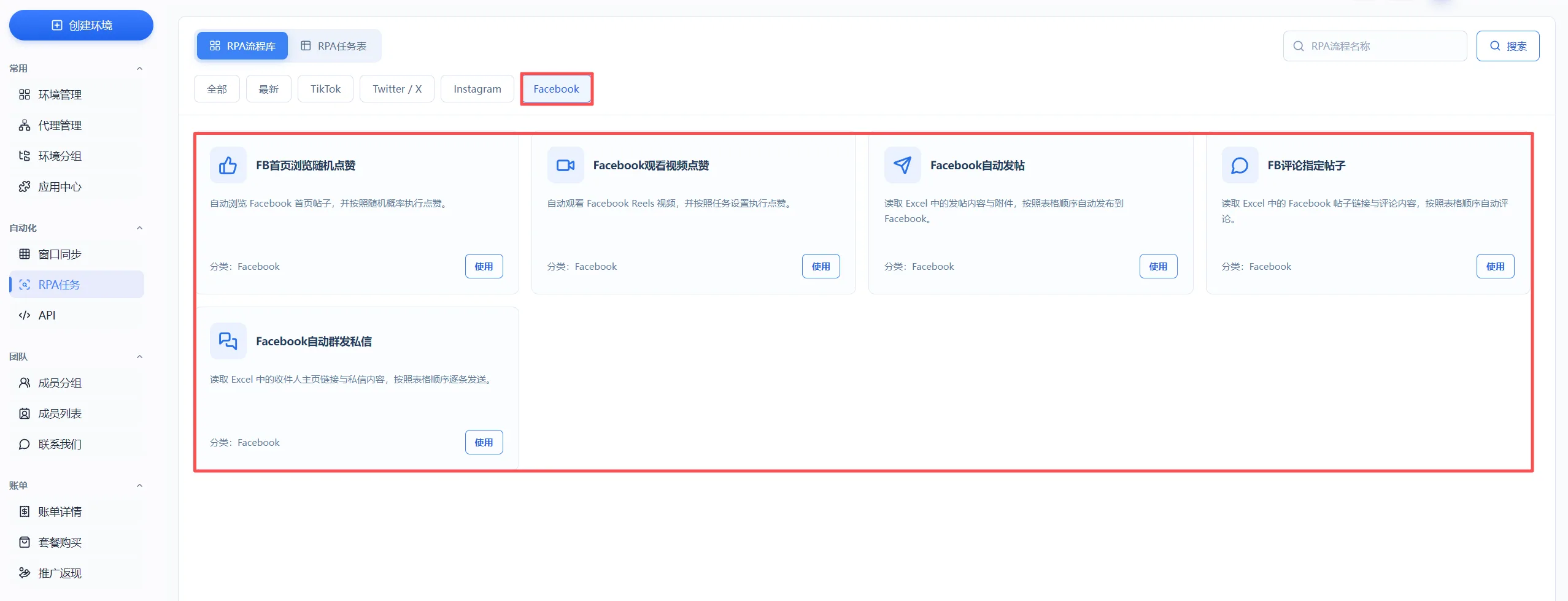Viewport: 1568px width, 601px height.
Task: Click the API code brackets icon
Action: (25, 315)
